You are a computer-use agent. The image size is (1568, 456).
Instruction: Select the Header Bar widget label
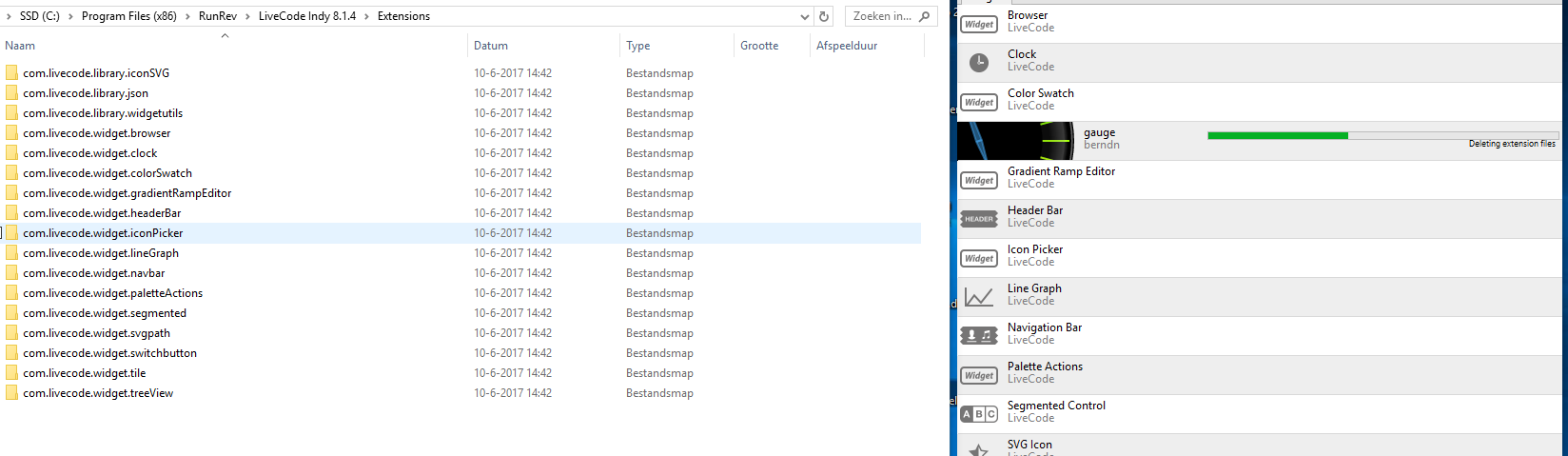pyautogui.click(x=1035, y=210)
